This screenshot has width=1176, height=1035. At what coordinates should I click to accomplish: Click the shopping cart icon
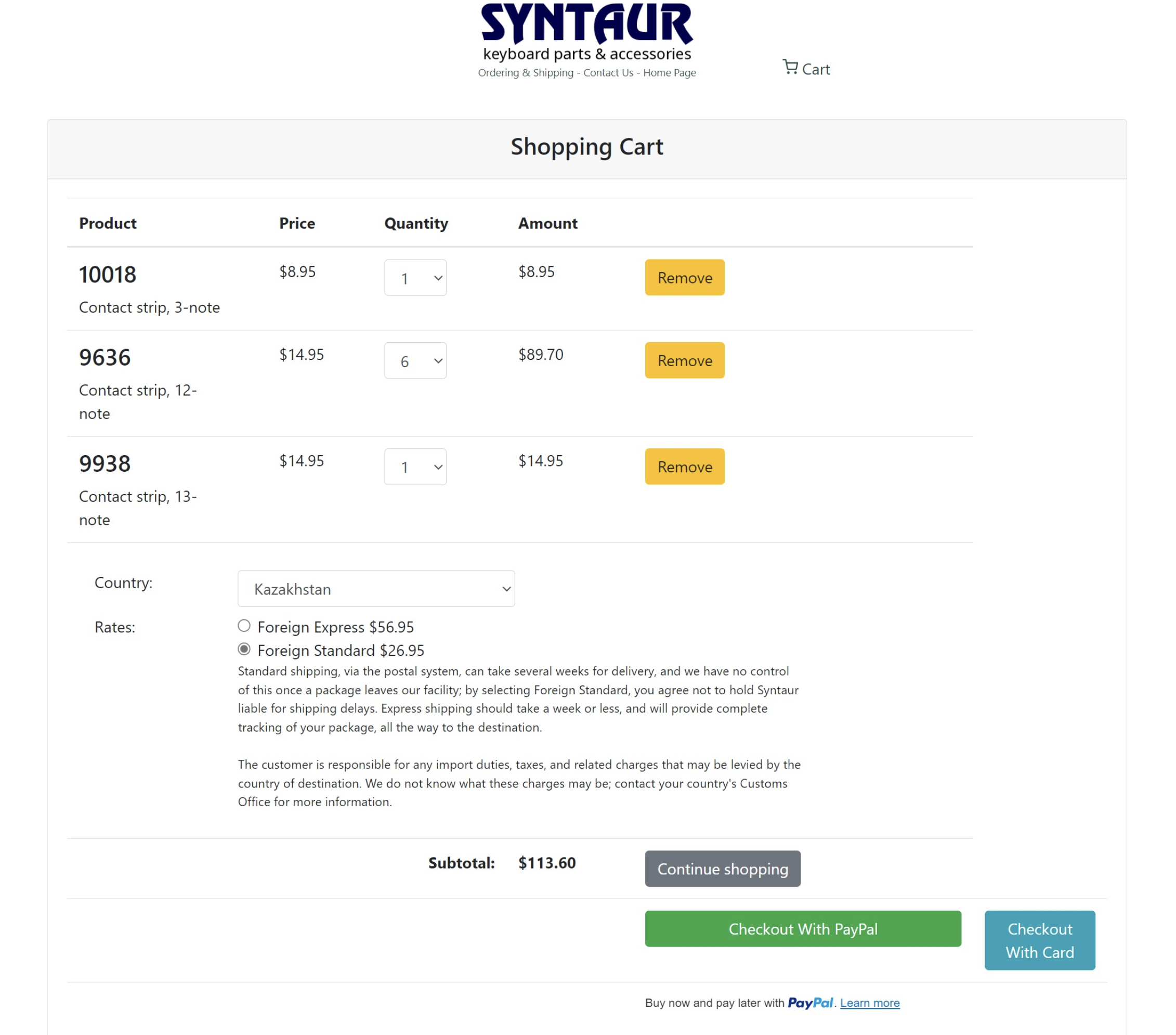pyautogui.click(x=790, y=67)
